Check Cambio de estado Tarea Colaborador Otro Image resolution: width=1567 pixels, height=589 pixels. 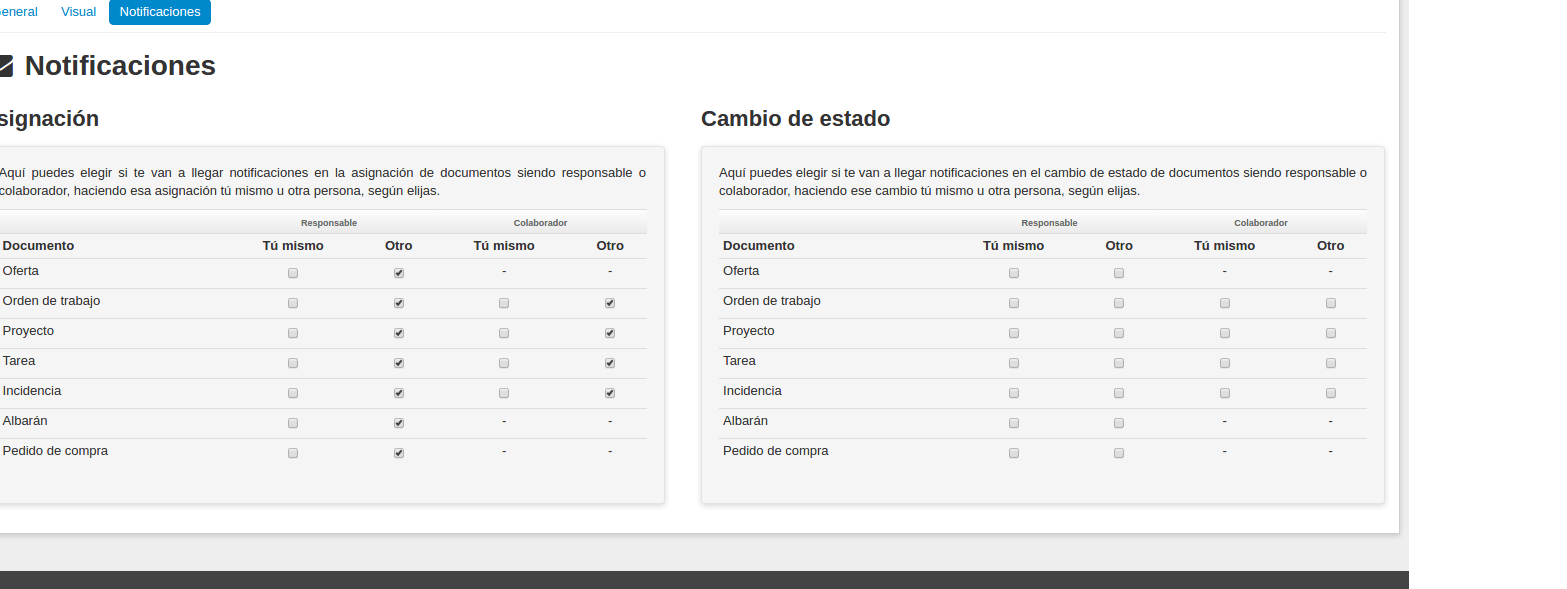pyautogui.click(x=1331, y=363)
